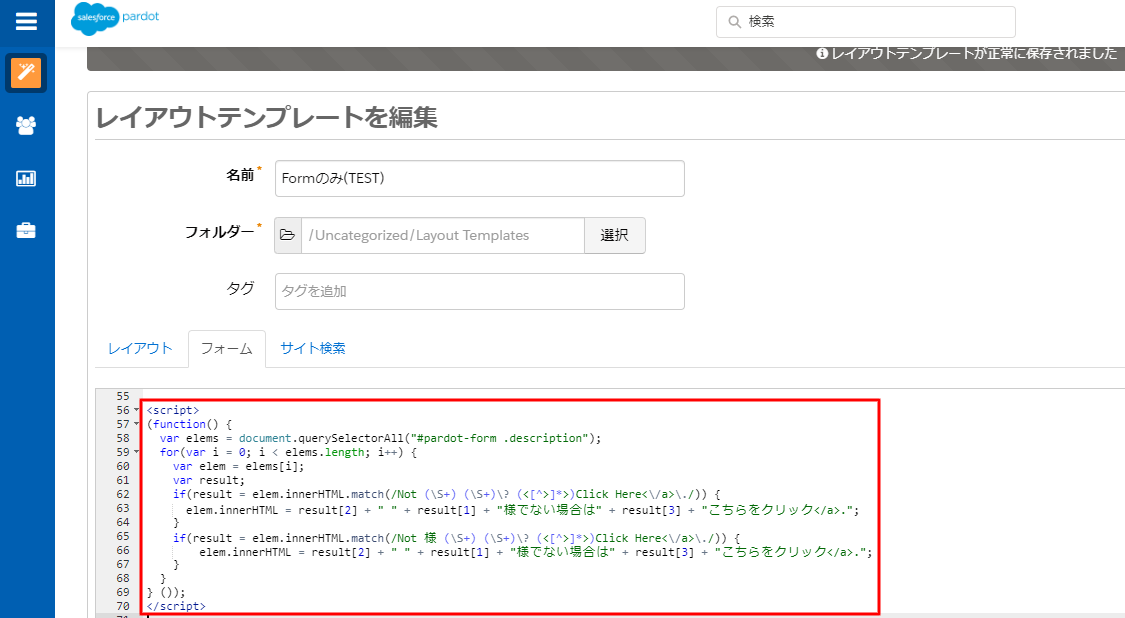Click the info icon in saved notification
The width and height of the screenshot is (1125, 618).
tap(822, 54)
